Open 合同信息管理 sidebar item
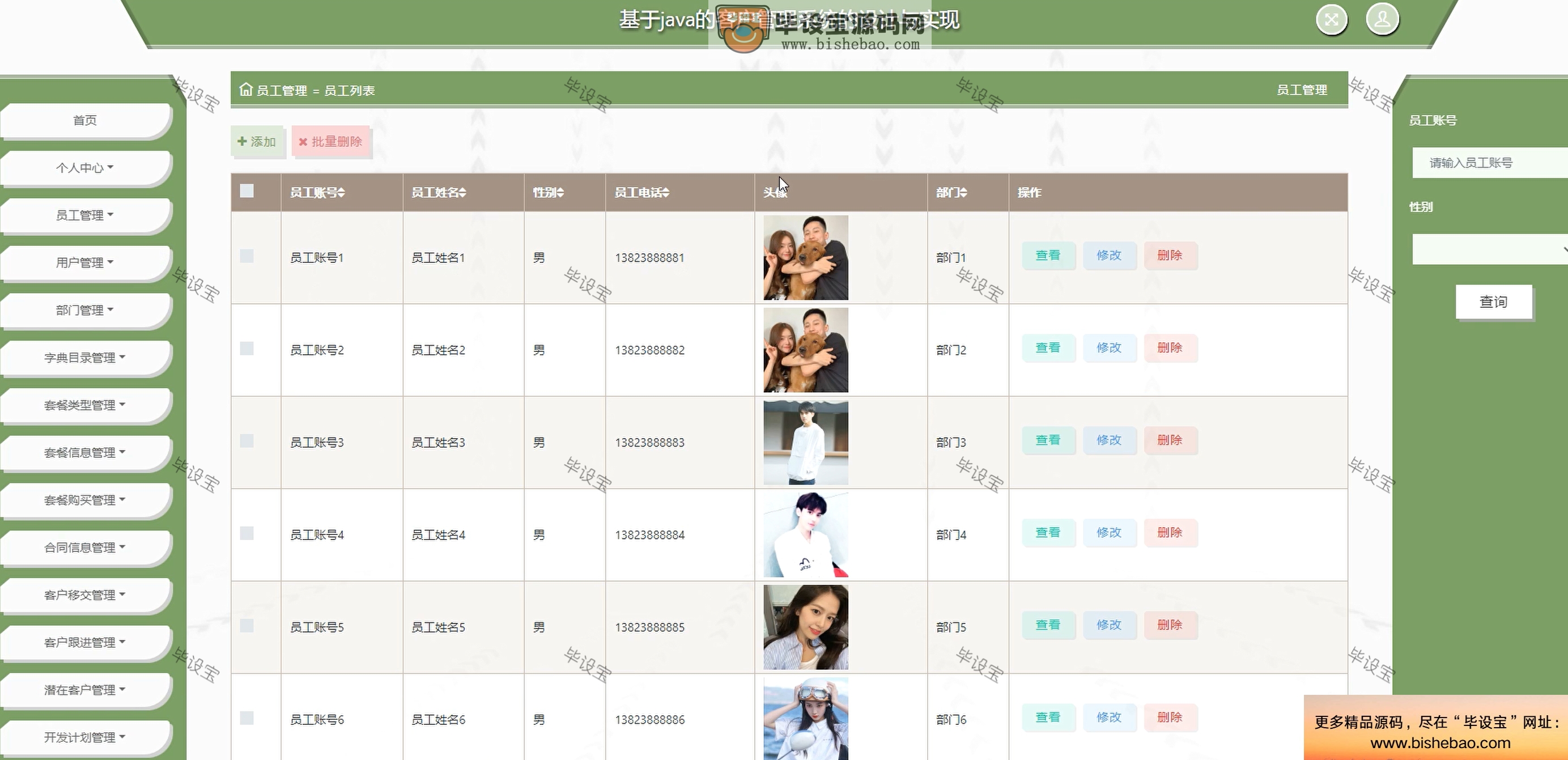The width and height of the screenshot is (1568, 760). pyautogui.click(x=85, y=547)
